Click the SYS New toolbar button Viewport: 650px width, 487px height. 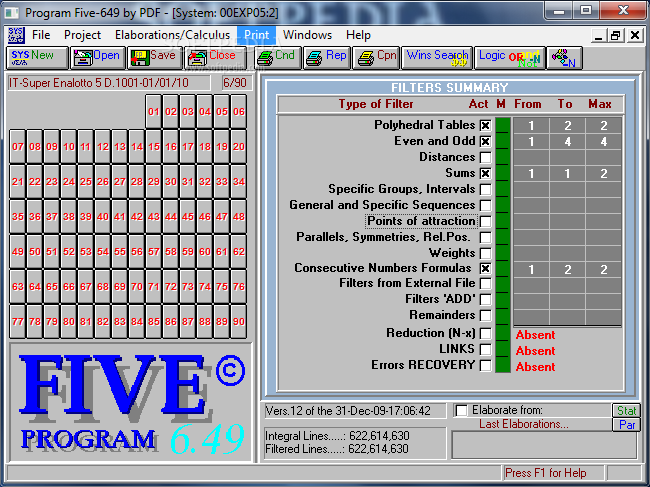tap(37, 57)
